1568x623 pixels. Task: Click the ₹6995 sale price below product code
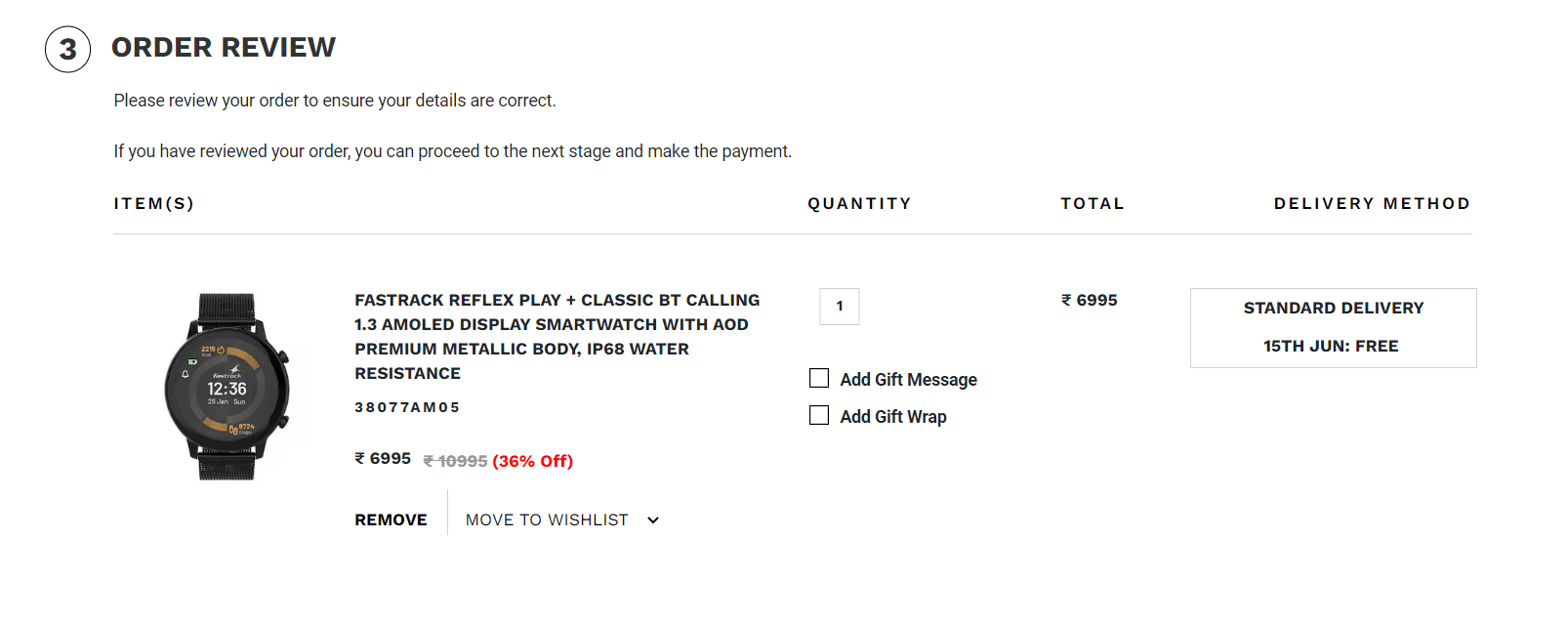pos(383,459)
